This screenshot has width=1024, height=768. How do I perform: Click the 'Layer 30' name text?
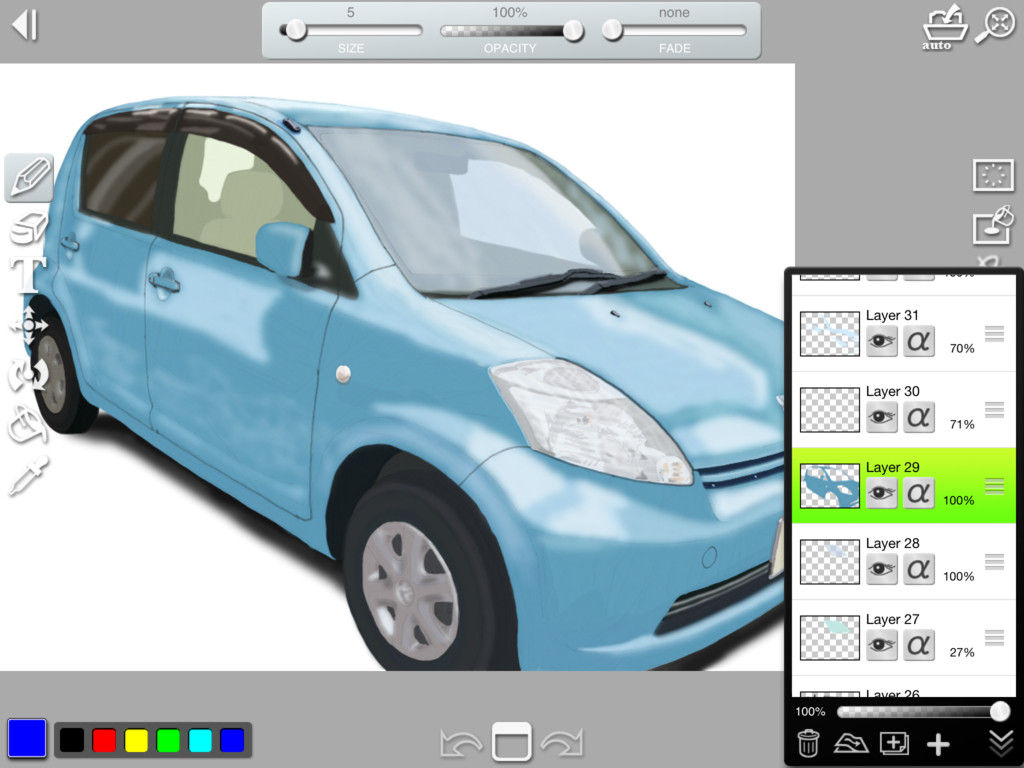click(892, 391)
